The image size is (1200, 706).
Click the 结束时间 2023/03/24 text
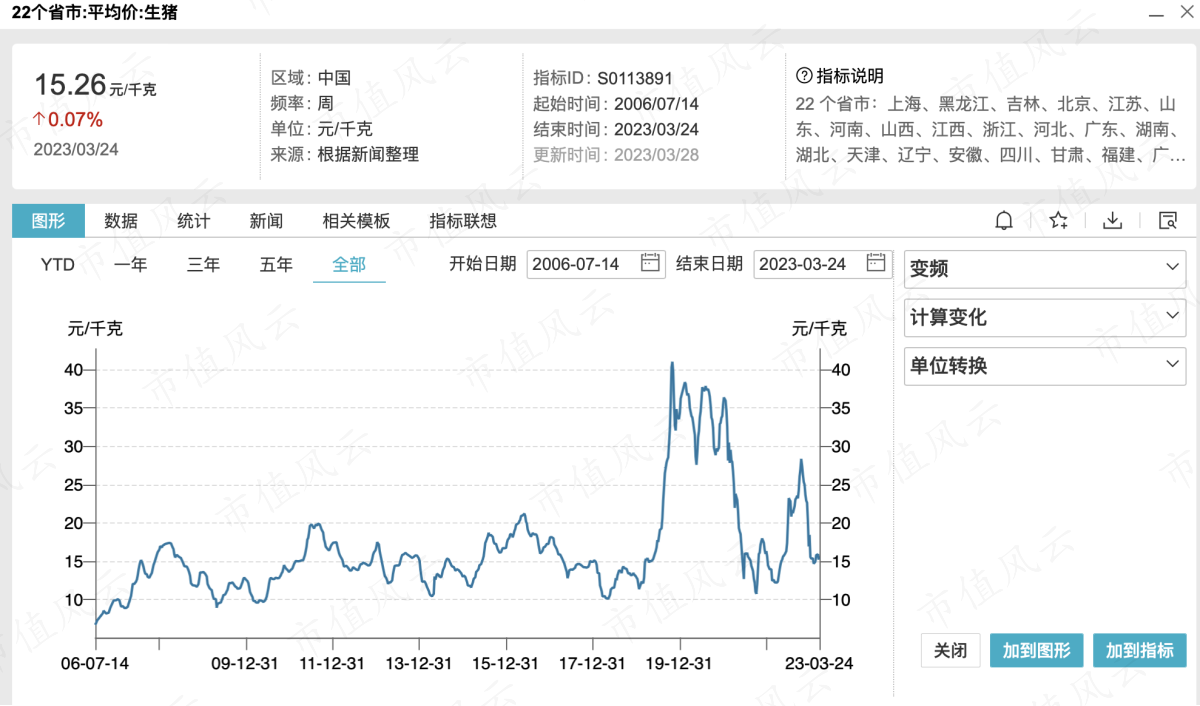pyautogui.click(x=616, y=129)
